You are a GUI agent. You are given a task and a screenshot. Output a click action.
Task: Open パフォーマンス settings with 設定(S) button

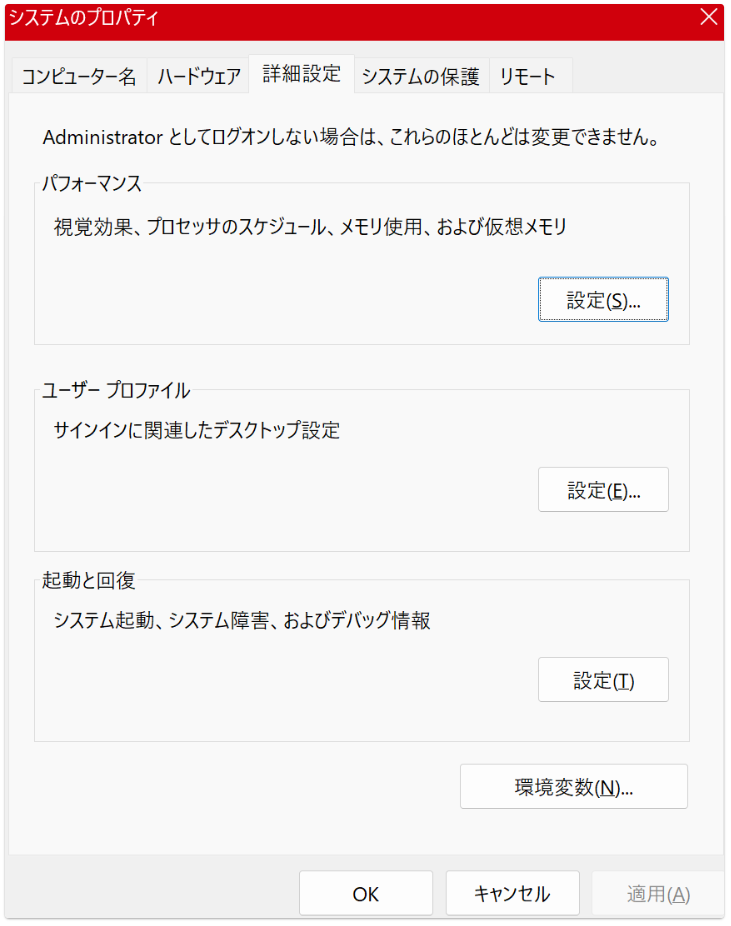[x=603, y=300]
